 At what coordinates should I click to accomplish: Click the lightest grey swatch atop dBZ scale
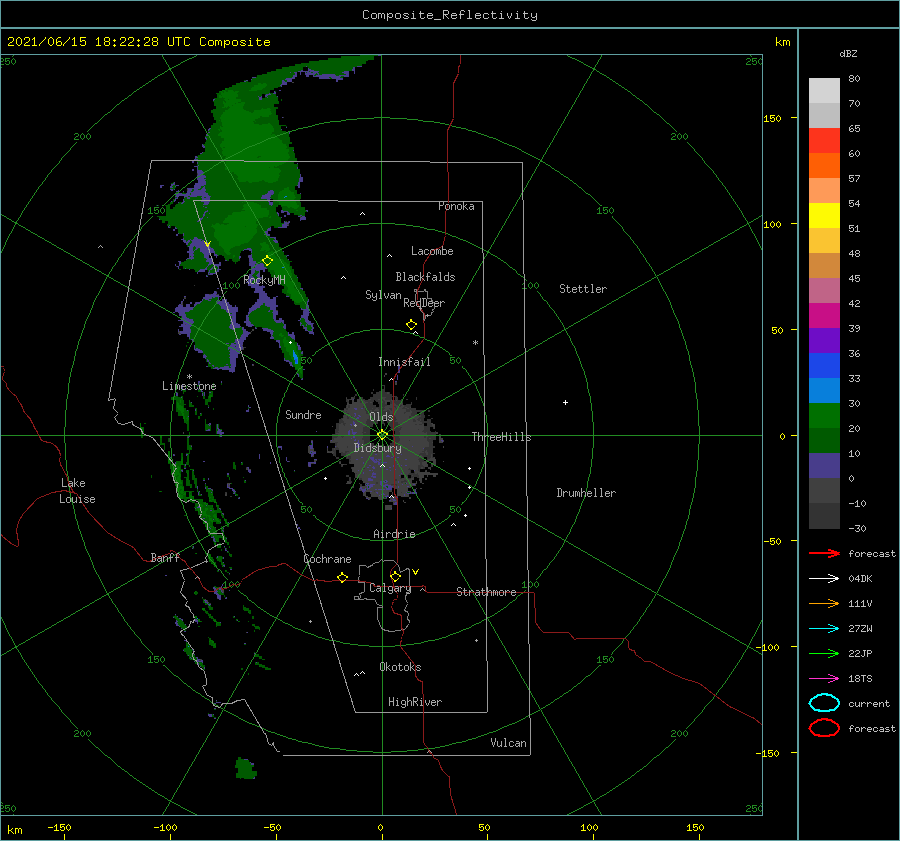click(824, 91)
